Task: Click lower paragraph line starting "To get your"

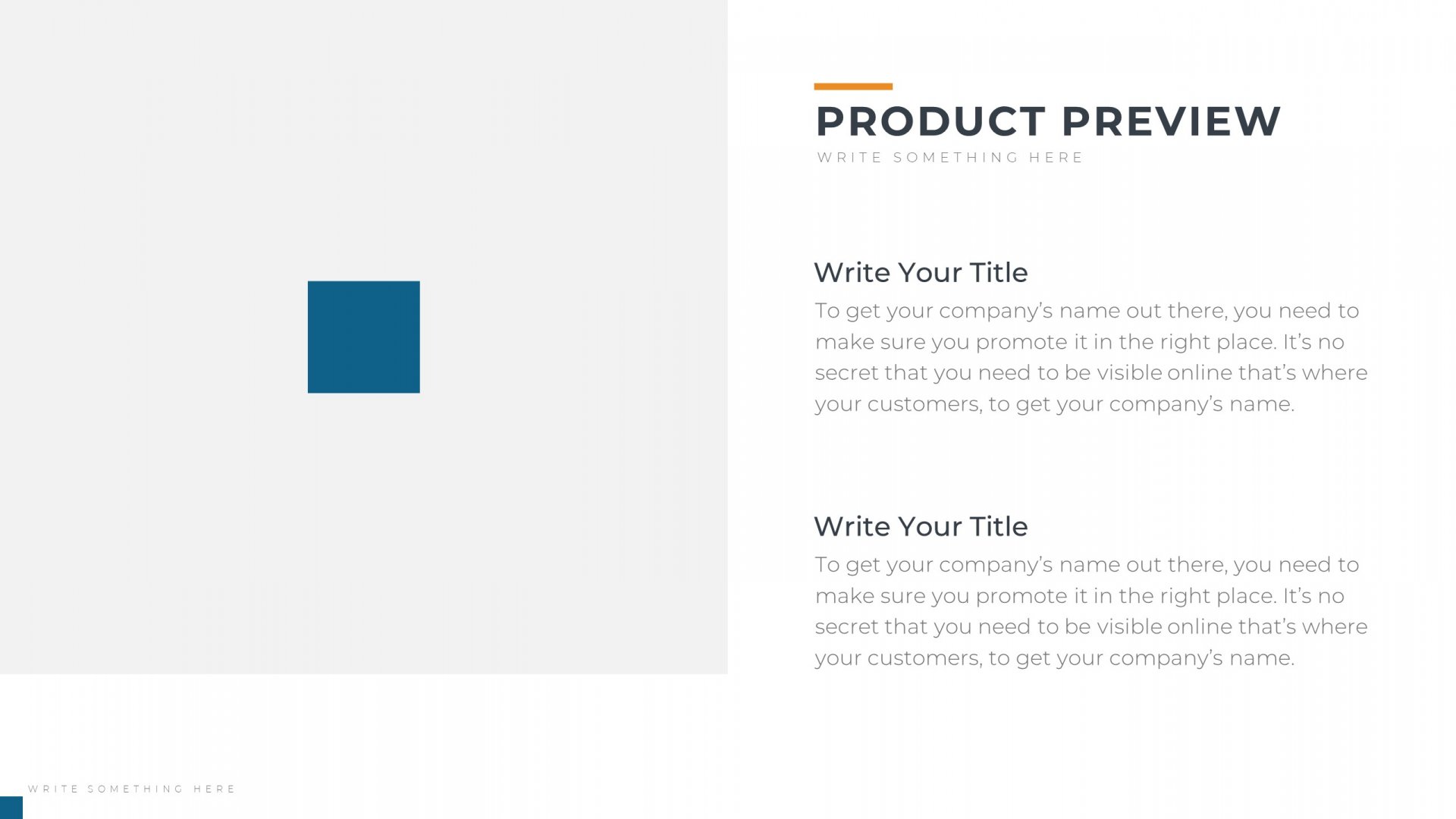Action: (1087, 566)
